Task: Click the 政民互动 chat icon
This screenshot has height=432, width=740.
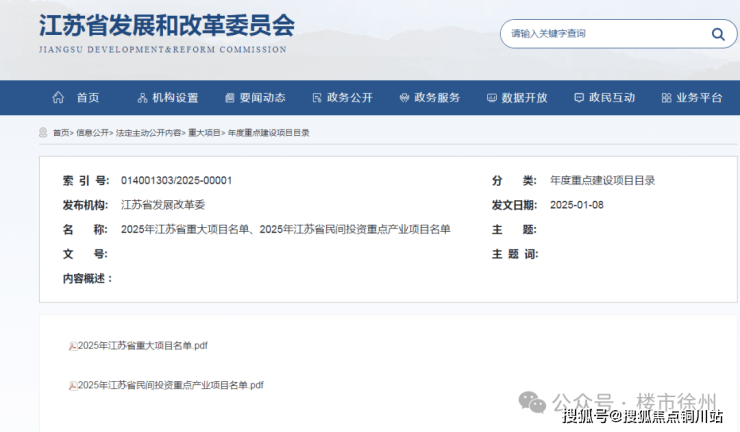Action: coord(579,98)
